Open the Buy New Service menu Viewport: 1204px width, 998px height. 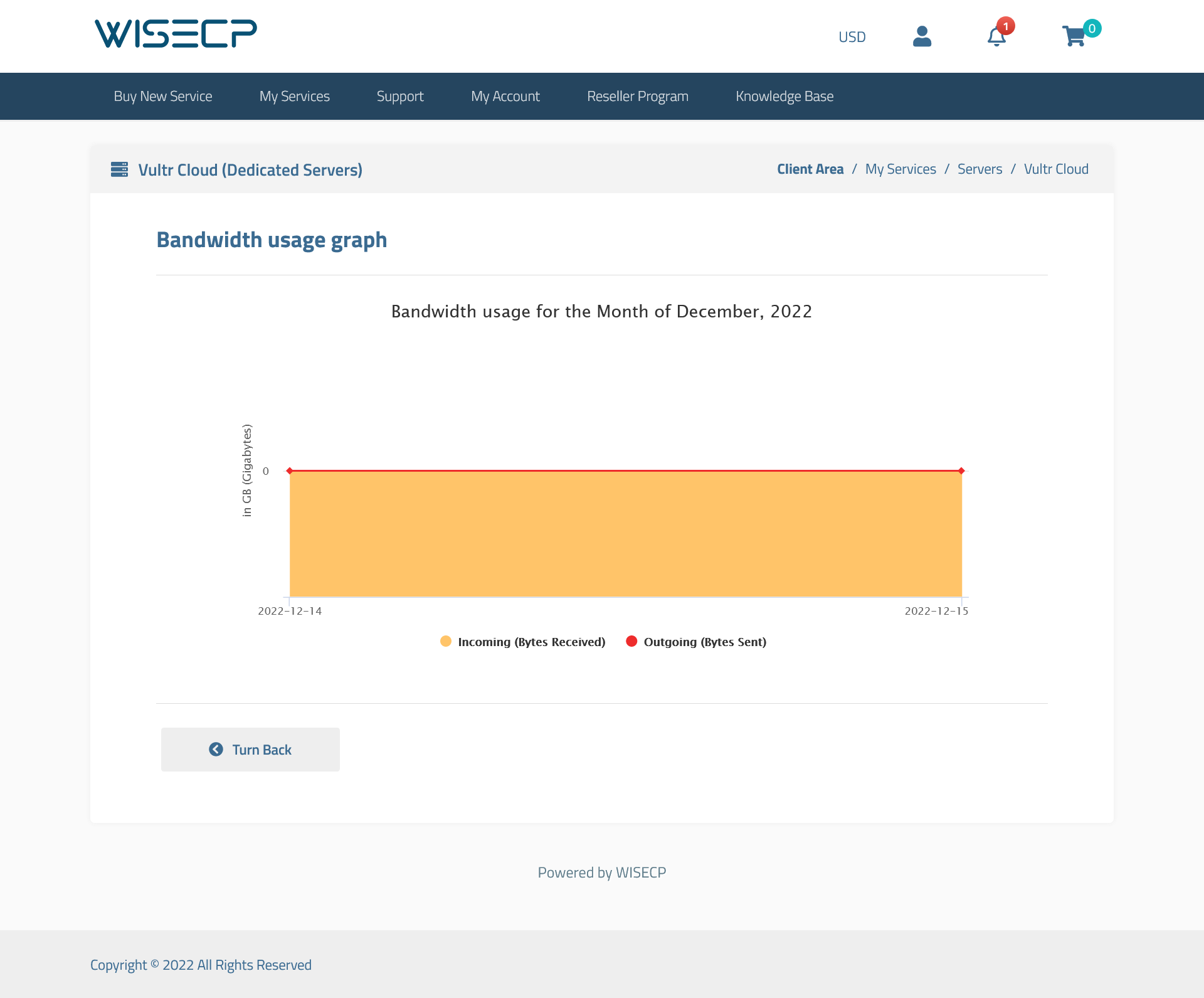[163, 96]
